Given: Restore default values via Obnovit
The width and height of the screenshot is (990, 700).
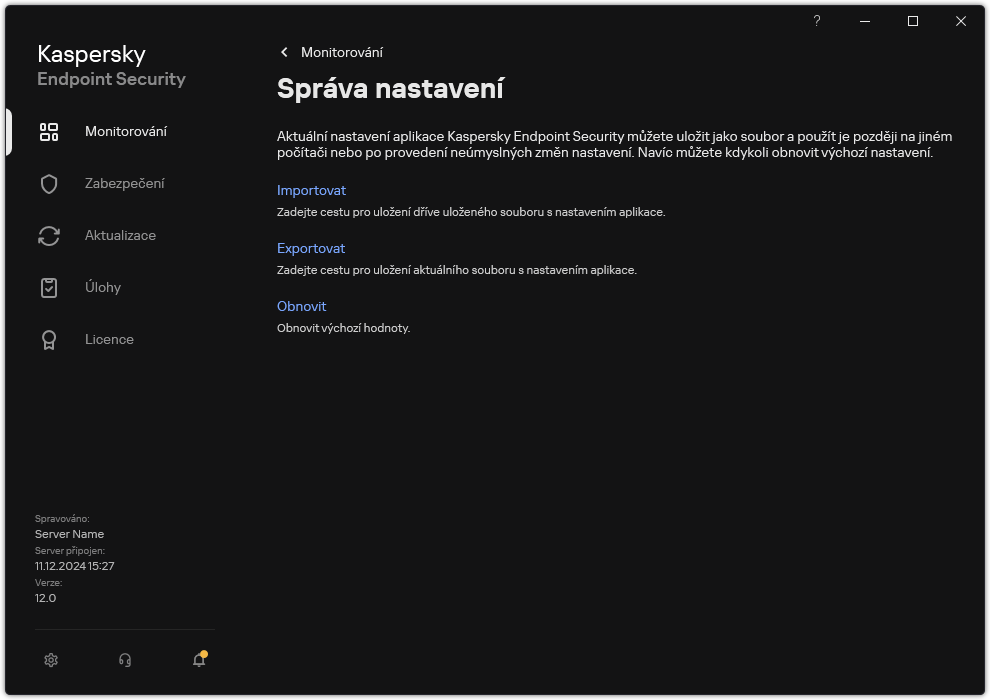Looking at the screenshot, I should [301, 306].
